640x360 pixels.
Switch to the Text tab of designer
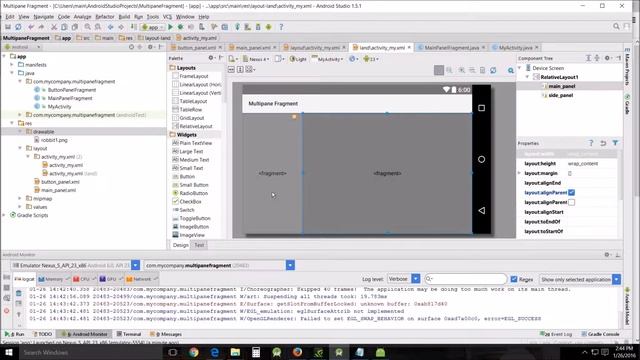point(199,245)
